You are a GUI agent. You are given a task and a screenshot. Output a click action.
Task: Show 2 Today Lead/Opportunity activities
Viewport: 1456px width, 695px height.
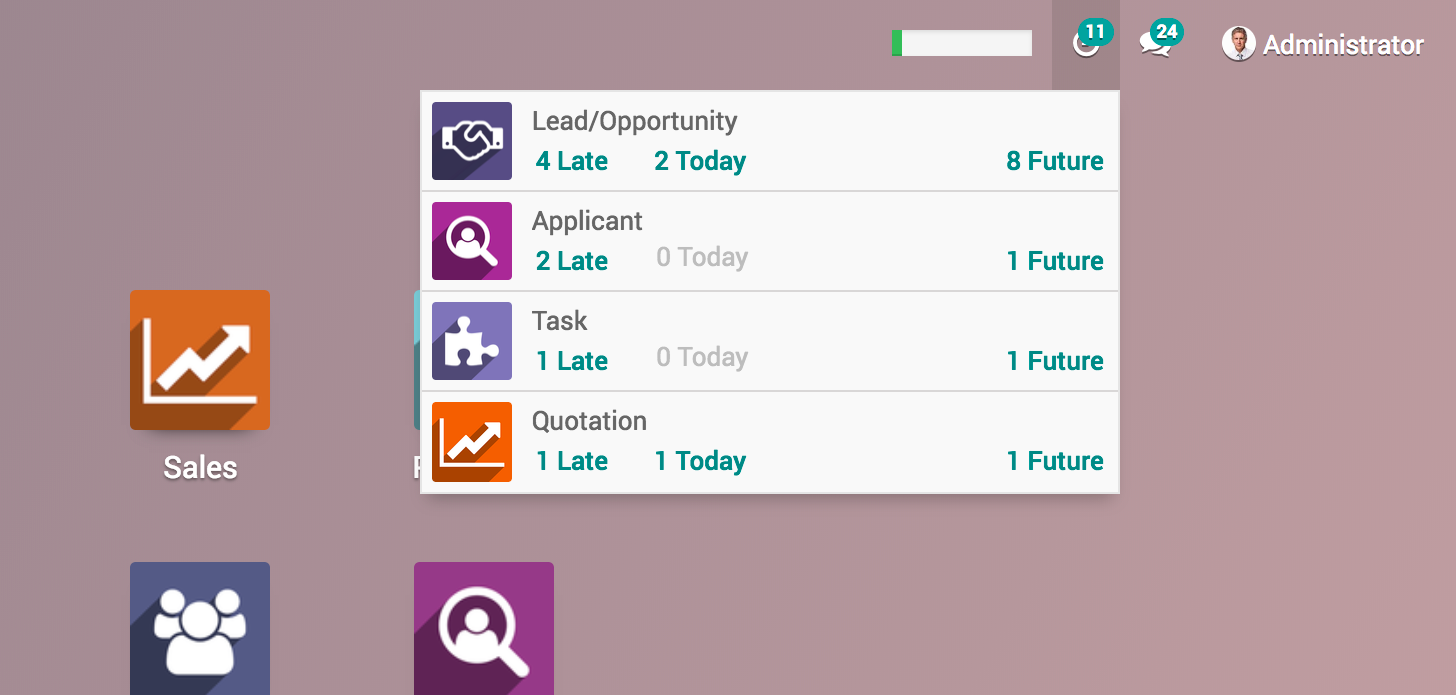(x=700, y=161)
